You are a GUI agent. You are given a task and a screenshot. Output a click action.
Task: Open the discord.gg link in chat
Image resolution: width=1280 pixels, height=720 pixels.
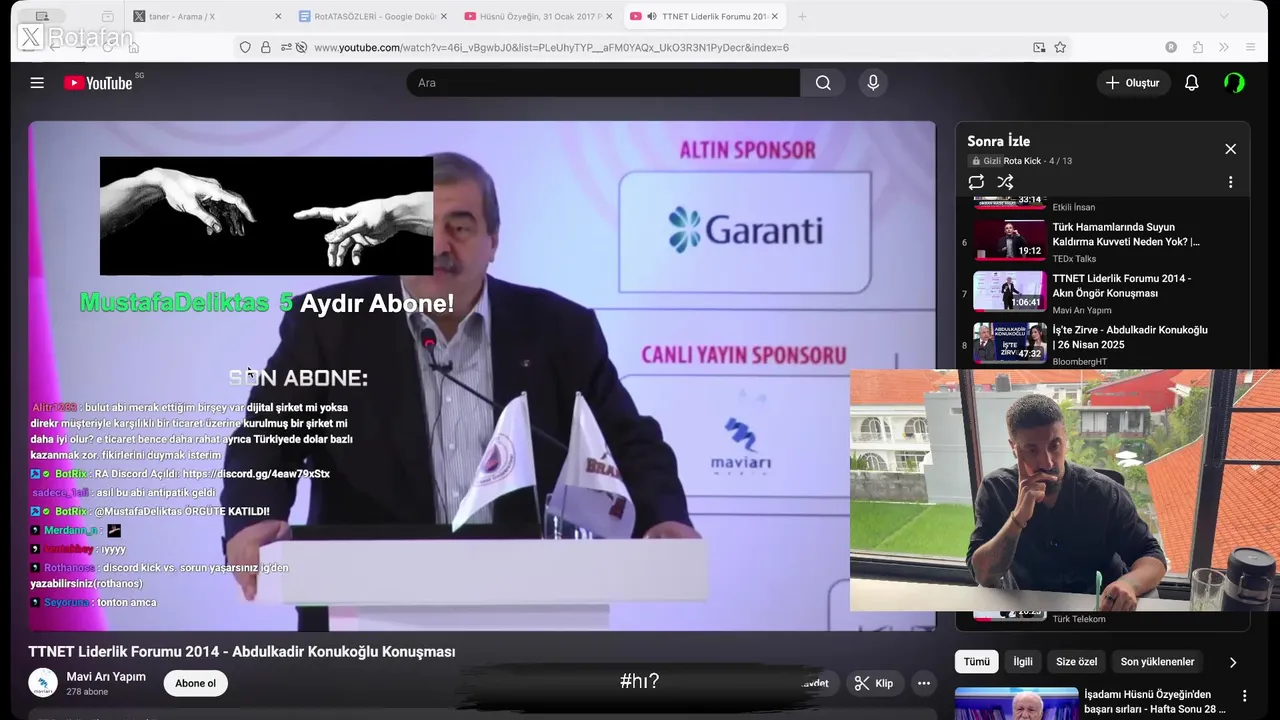coord(256,474)
